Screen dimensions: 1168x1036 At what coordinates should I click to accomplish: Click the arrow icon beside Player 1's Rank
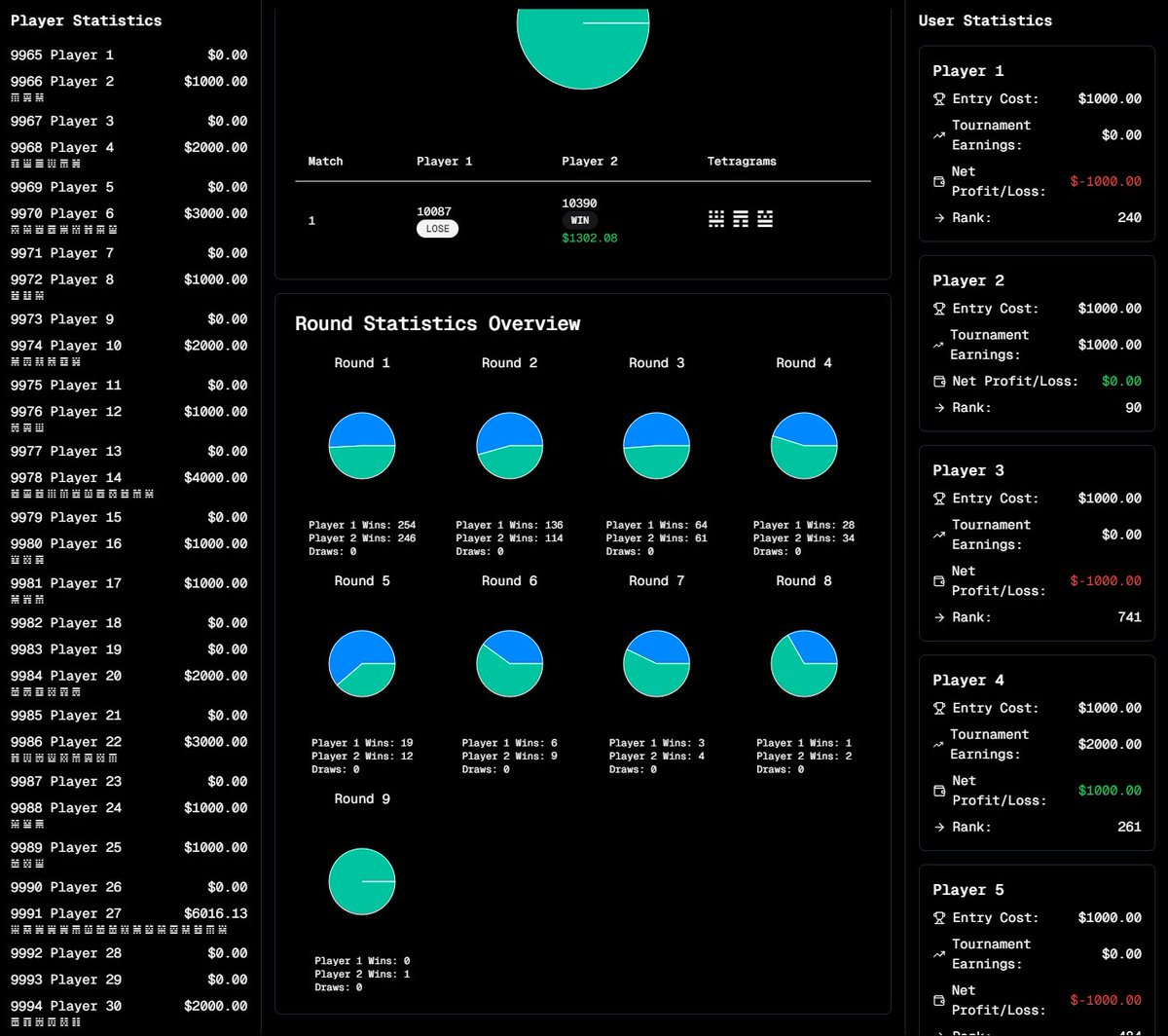click(939, 218)
